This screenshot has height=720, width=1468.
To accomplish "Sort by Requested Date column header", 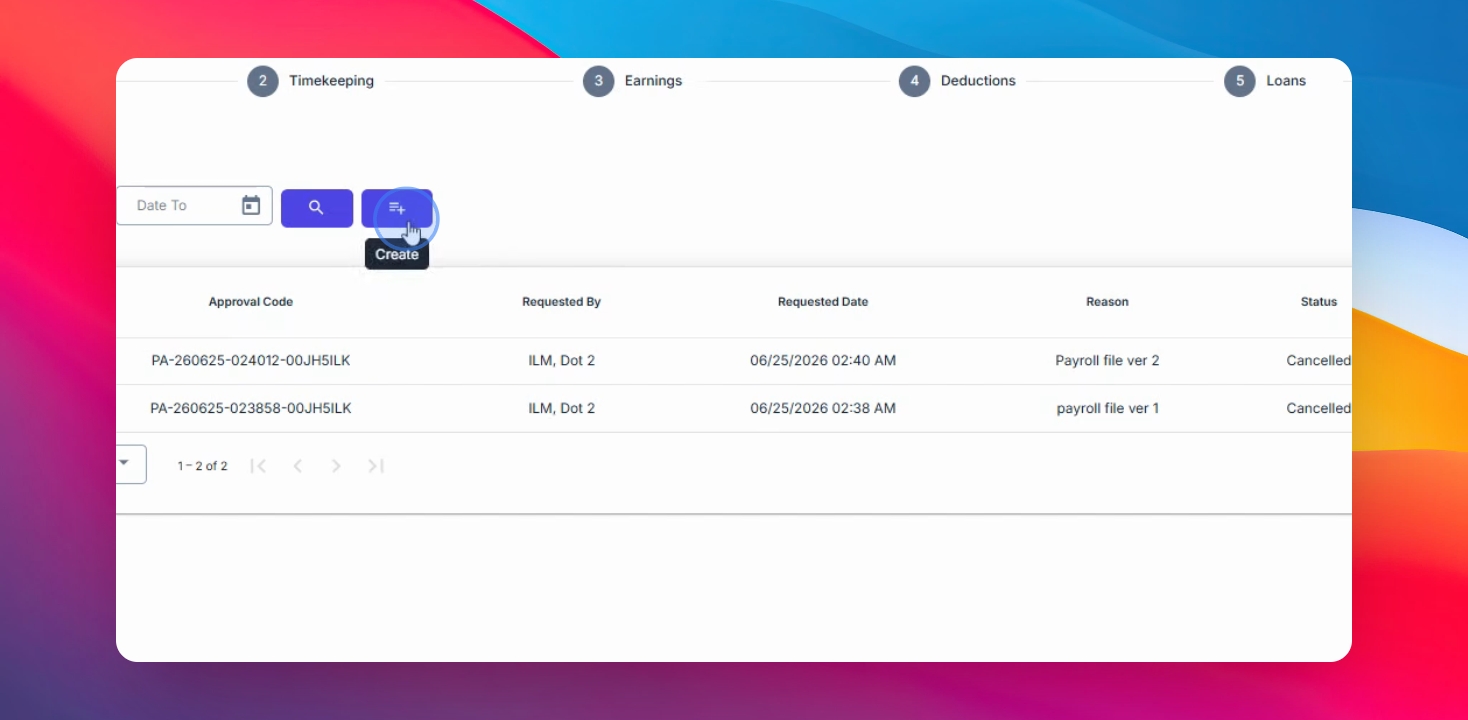I will coord(823,302).
